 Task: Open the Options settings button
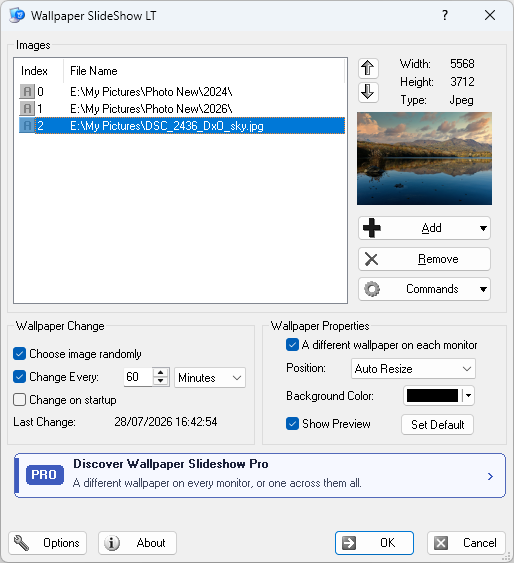pos(47,543)
